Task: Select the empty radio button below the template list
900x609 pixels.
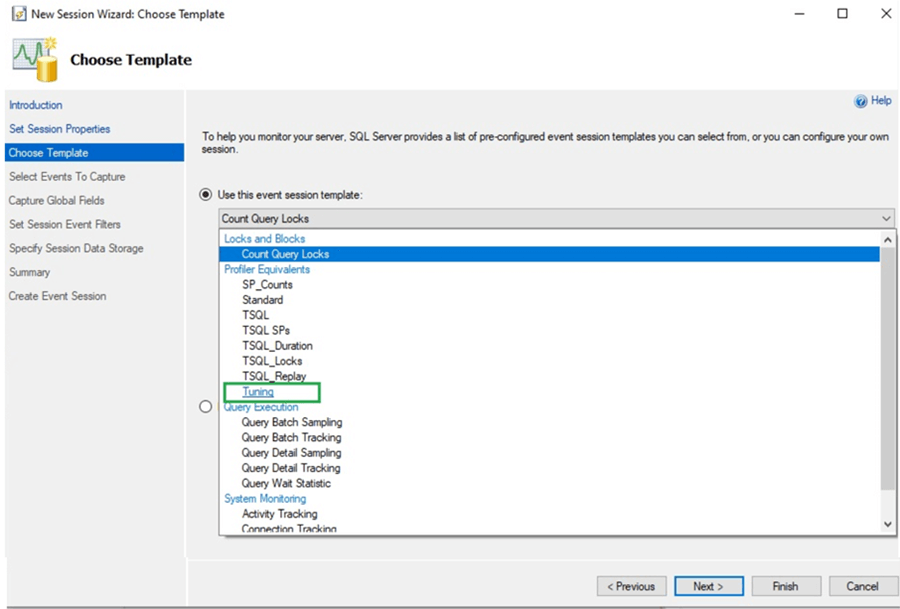Action: click(205, 406)
